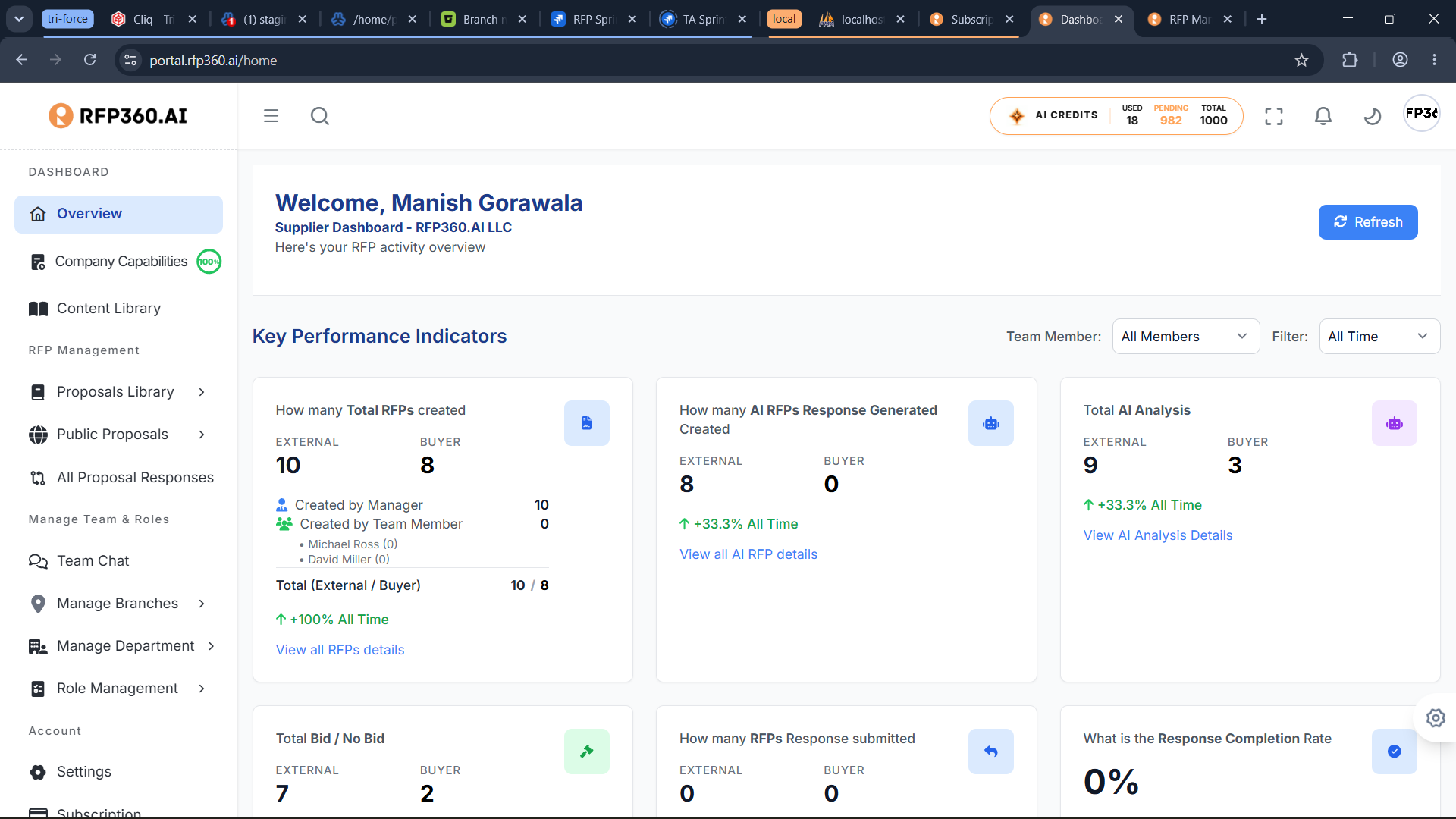1456x819 pixels.
Task: Click the 'Key Performance Indicators' heading
Action: [379, 336]
